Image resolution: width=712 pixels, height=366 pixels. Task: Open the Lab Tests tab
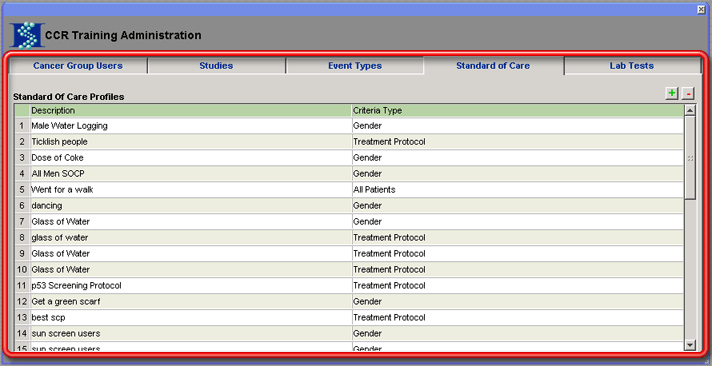coord(632,66)
